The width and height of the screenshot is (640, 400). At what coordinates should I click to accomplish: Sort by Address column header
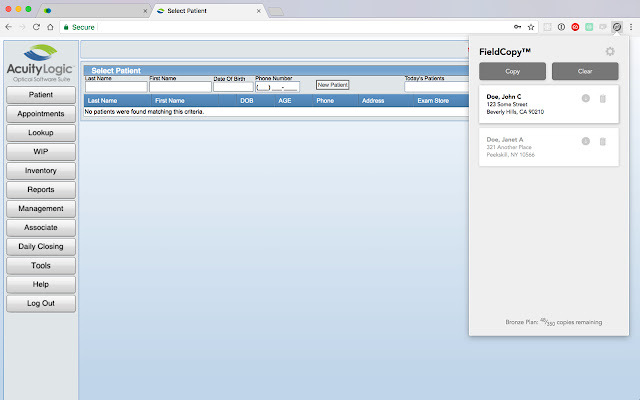click(x=373, y=100)
